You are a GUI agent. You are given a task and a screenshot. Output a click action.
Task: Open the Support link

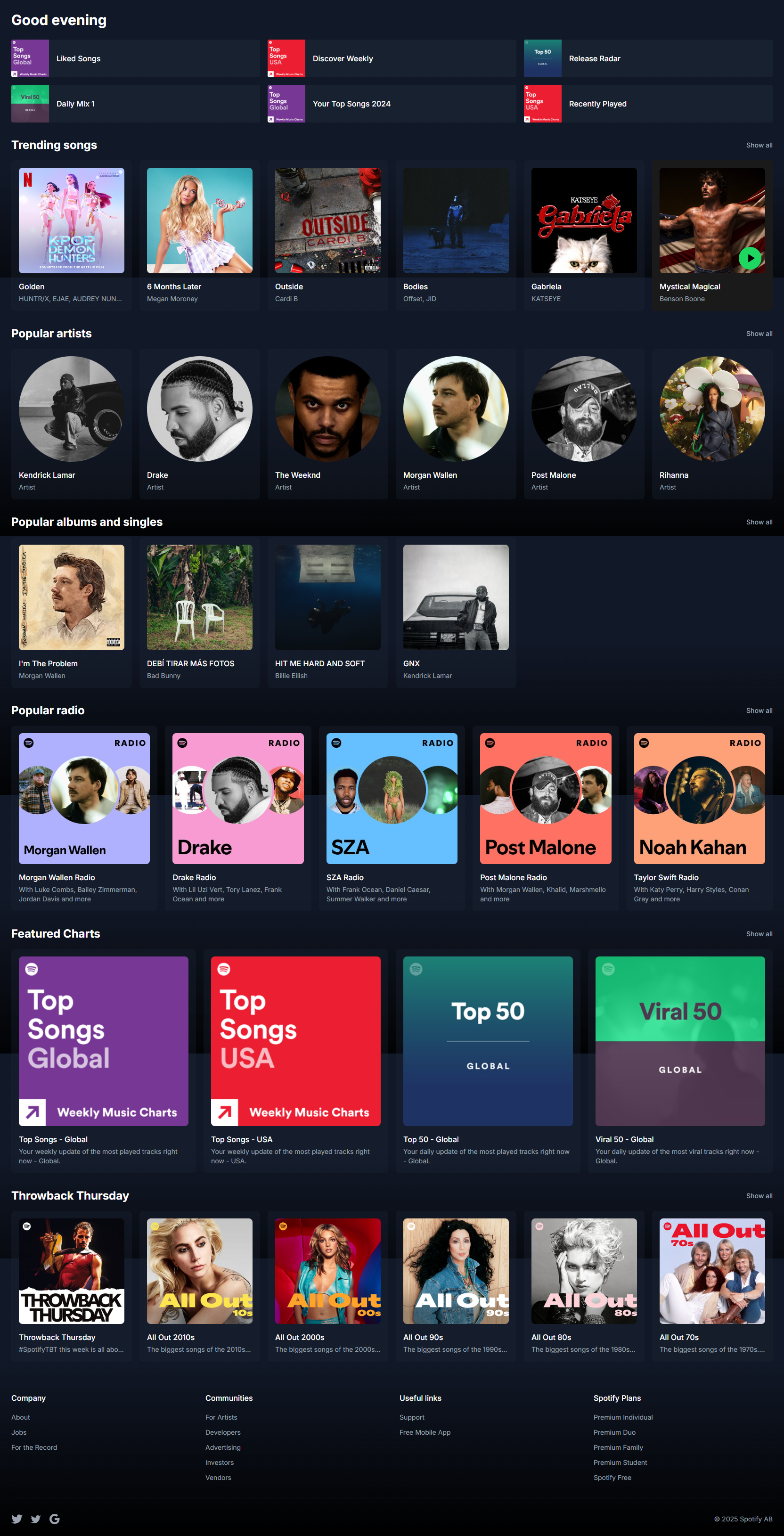pyautogui.click(x=412, y=1417)
